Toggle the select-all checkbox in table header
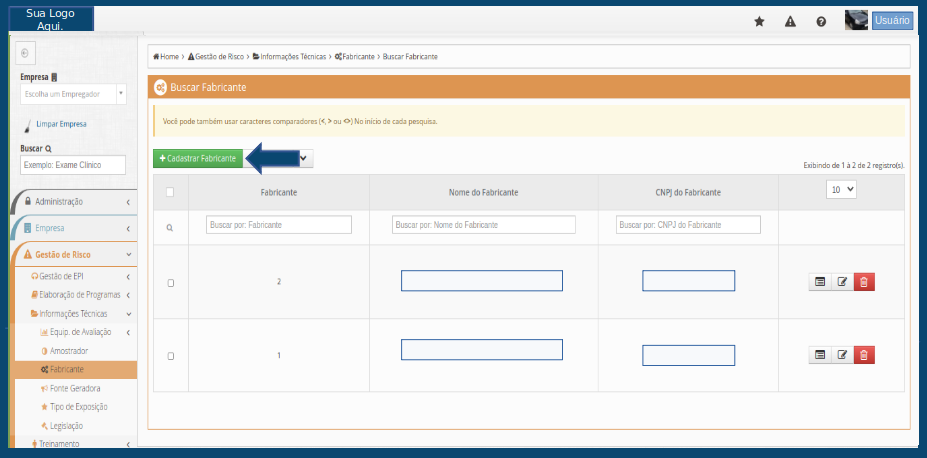The image size is (927, 458). (x=170, y=192)
